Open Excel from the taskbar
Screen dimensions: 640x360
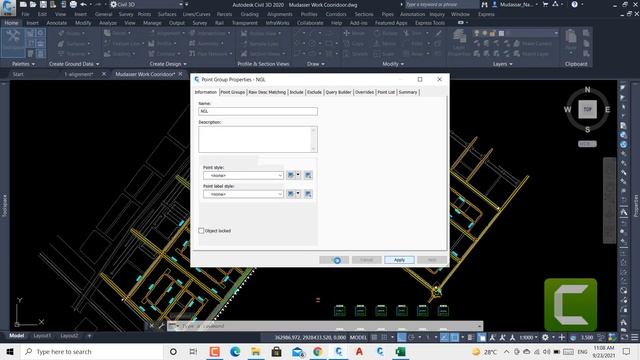[x=401, y=351]
